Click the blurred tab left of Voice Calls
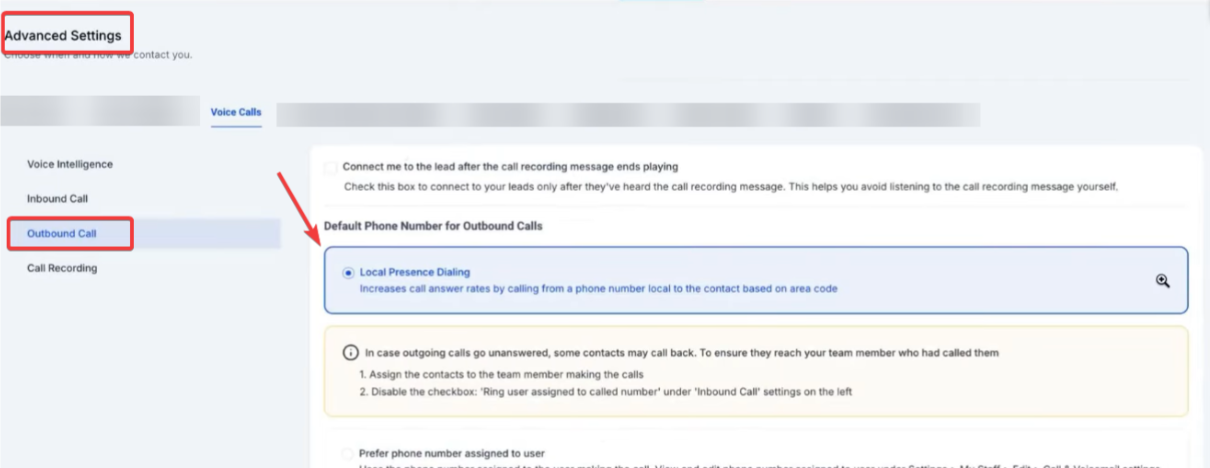1210x468 pixels. pos(100,111)
